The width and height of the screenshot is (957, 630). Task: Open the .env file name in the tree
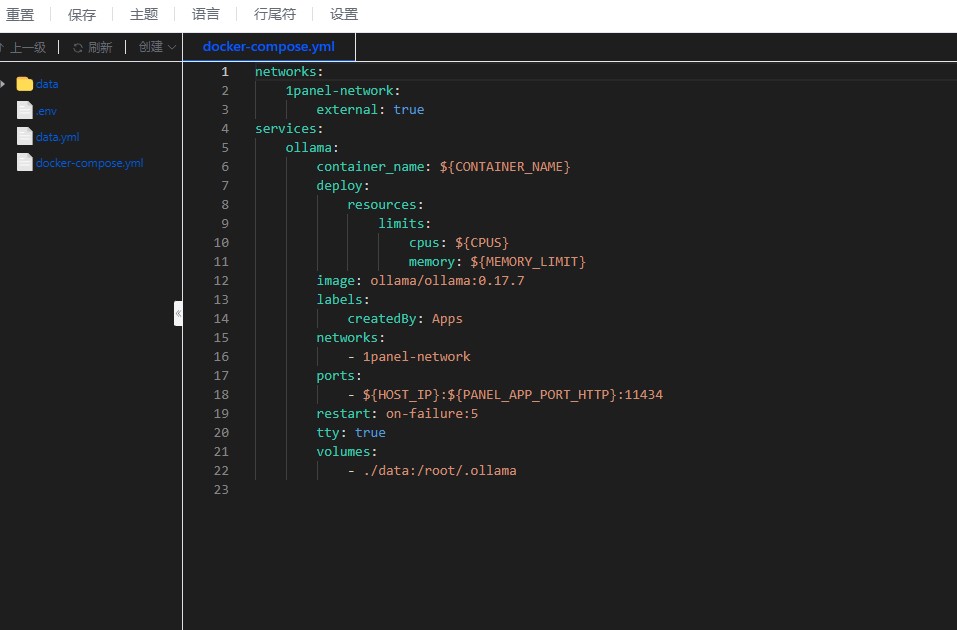[x=47, y=111]
